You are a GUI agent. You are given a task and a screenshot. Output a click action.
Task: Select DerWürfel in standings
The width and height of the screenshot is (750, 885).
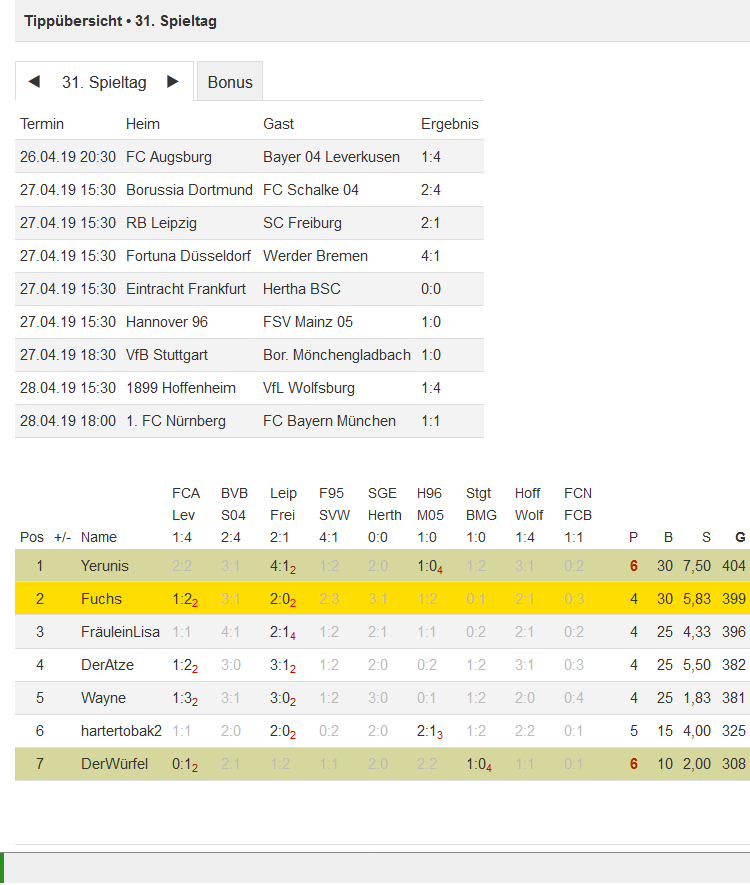pos(115,764)
